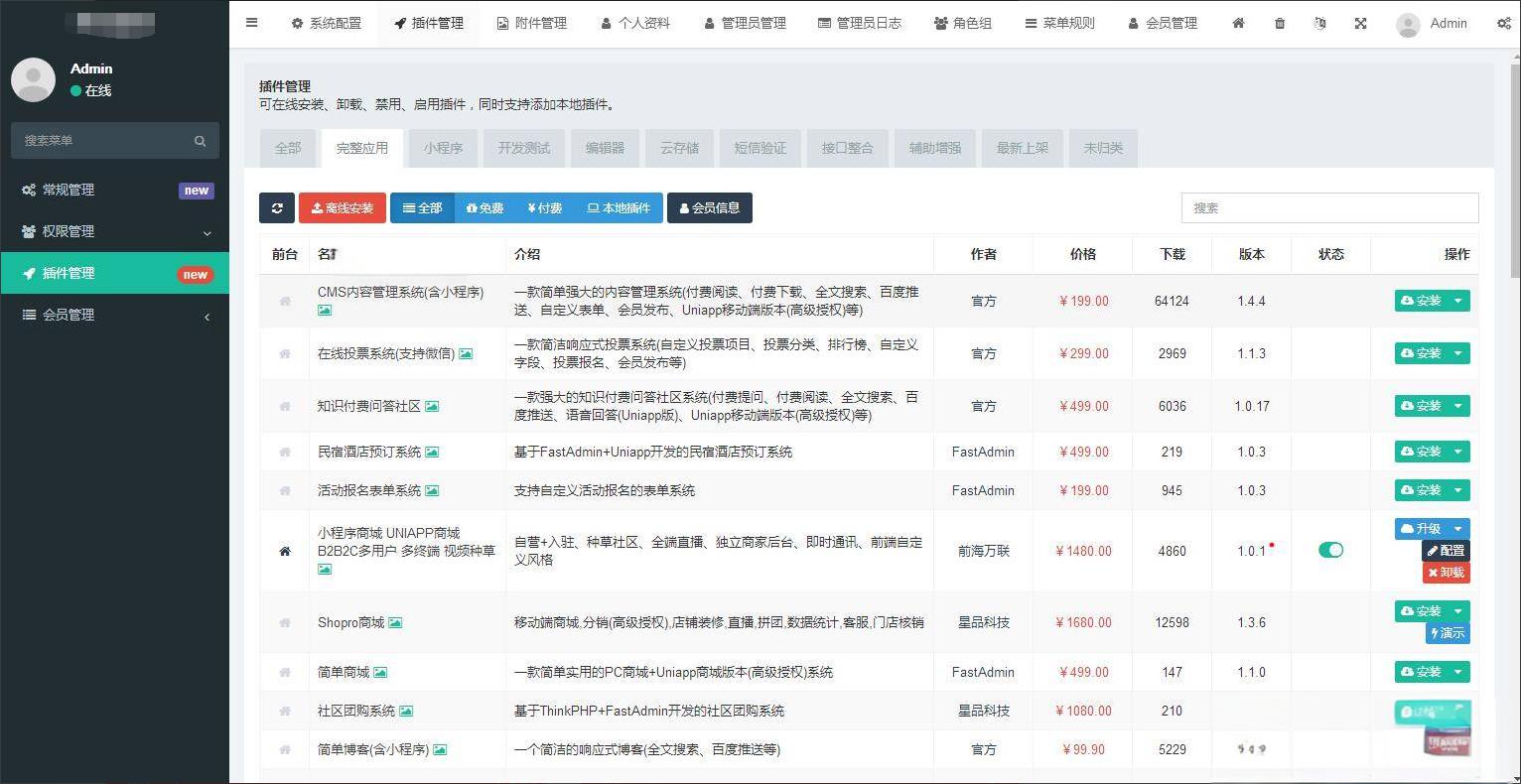The height and width of the screenshot is (784, 1521).
Task: Open install dropdown arrow for CMS内容管理系统
Action: pyautogui.click(x=1458, y=301)
